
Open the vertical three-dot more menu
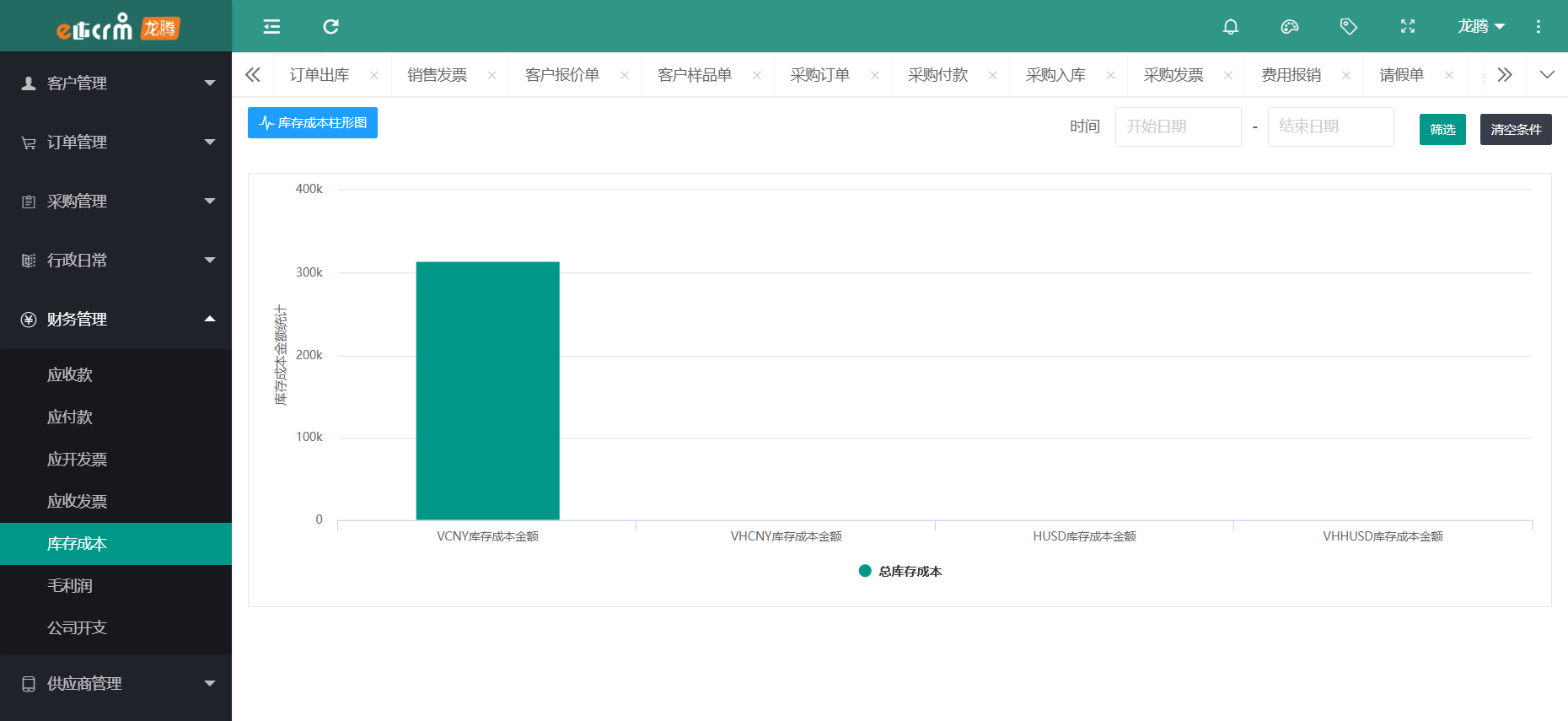[1538, 27]
